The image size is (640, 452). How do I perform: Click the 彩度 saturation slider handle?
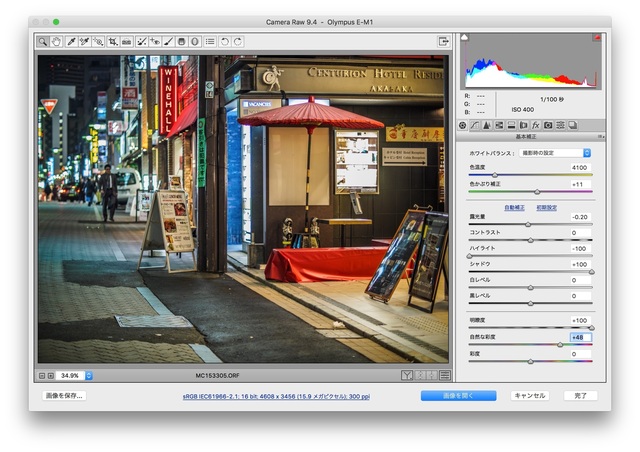coord(531,361)
